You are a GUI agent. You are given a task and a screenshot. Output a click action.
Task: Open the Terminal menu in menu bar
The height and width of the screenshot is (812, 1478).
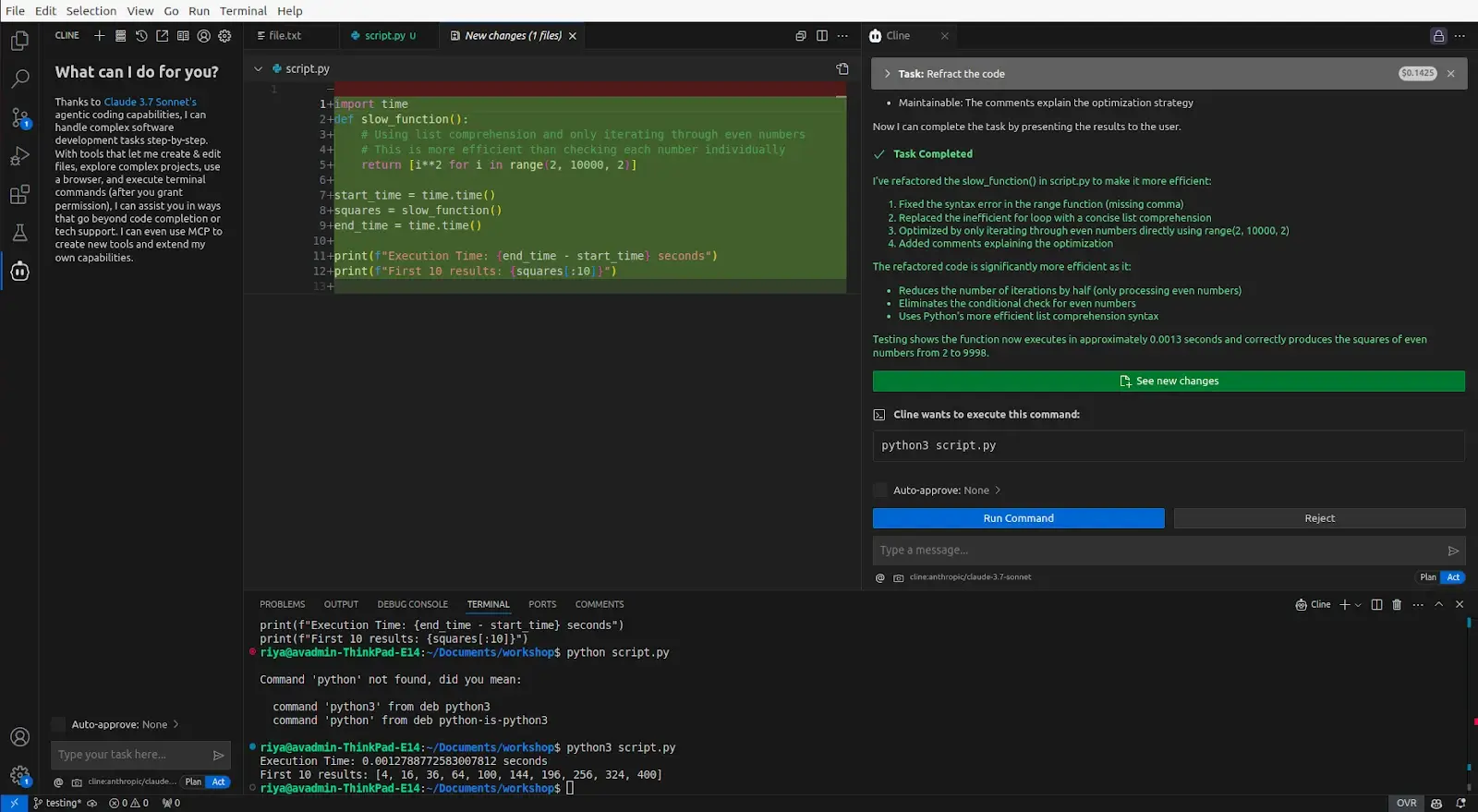coord(243,11)
